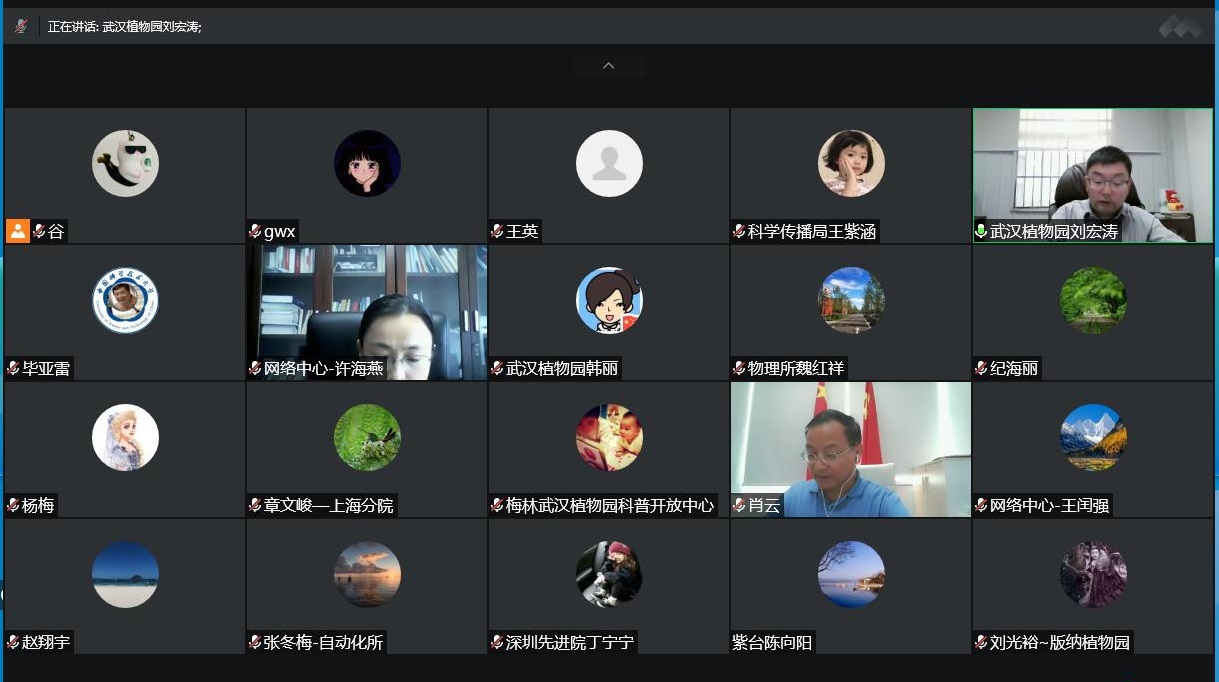Click the host badge icon beside 谷

click(x=18, y=231)
